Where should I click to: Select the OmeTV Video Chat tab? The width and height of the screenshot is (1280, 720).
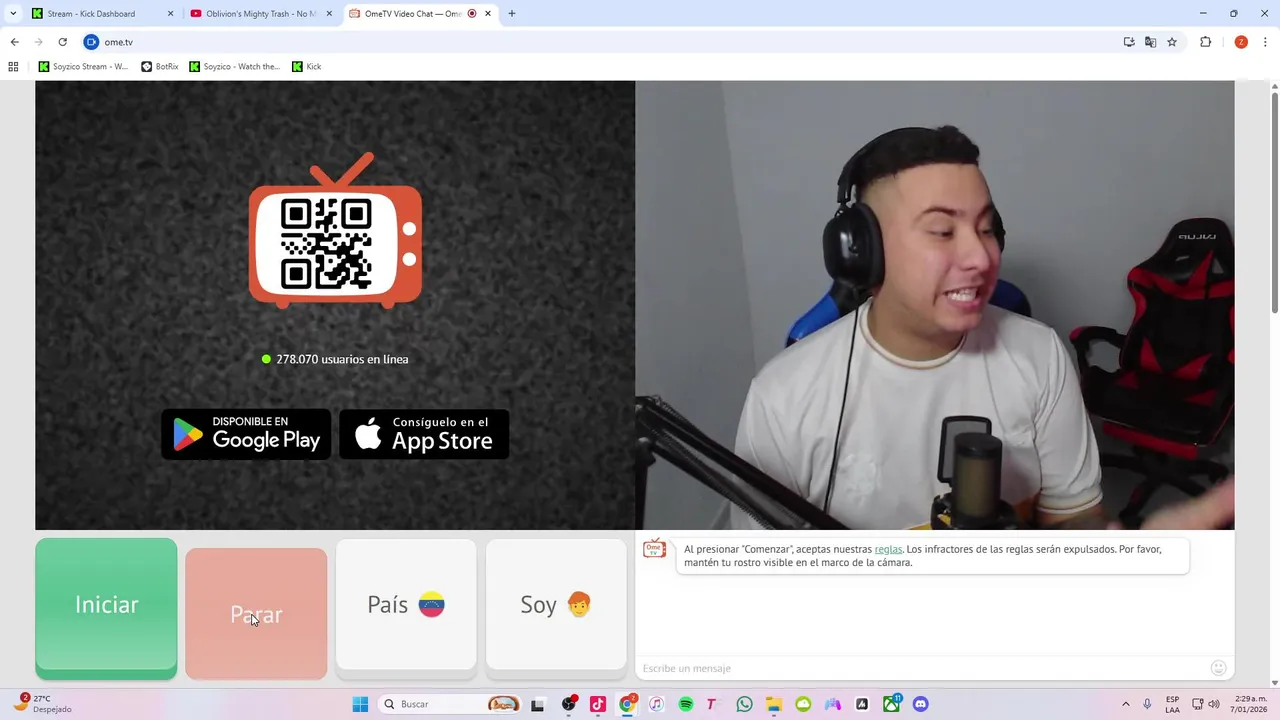coord(420,14)
